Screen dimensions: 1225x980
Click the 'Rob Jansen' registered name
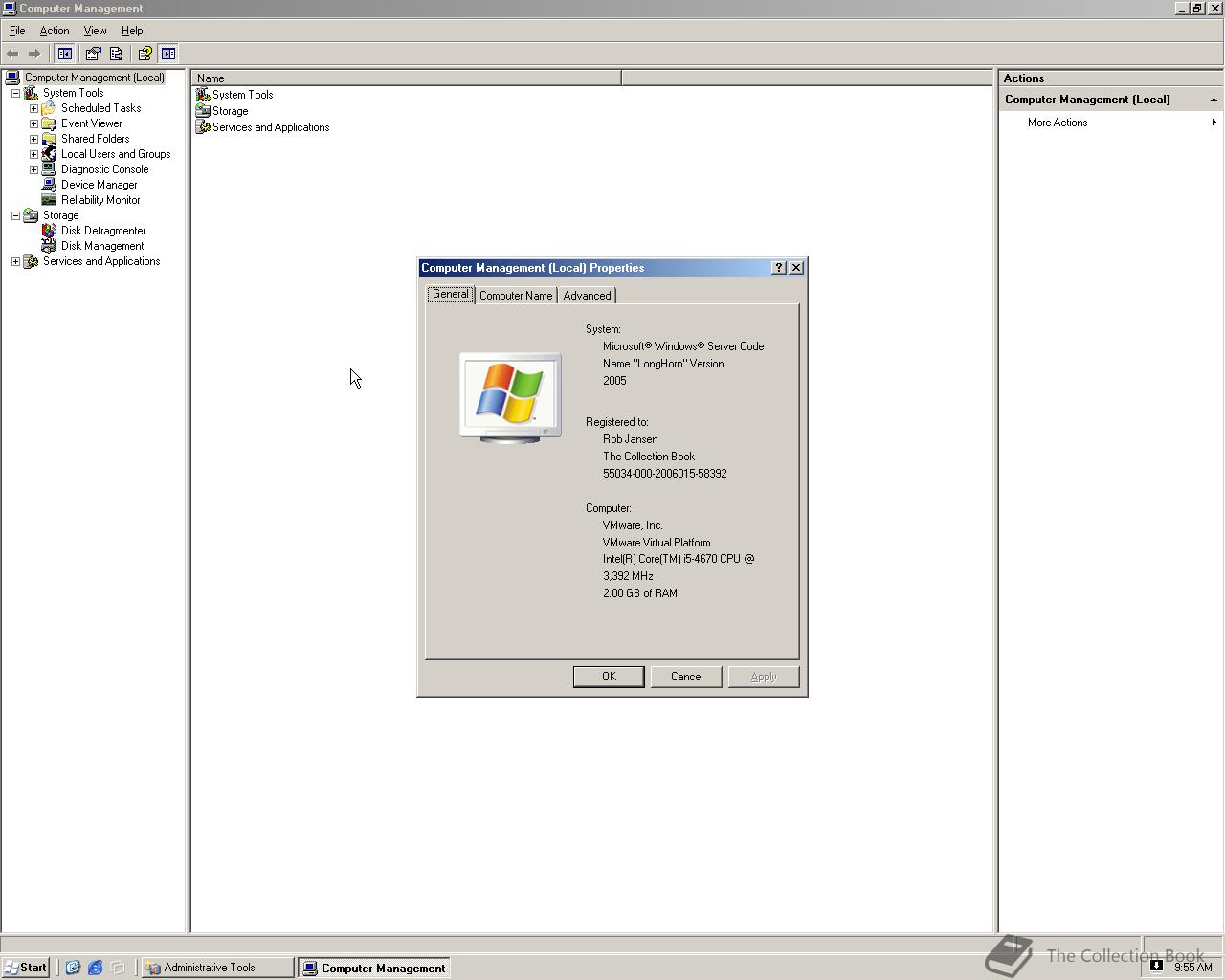630,439
